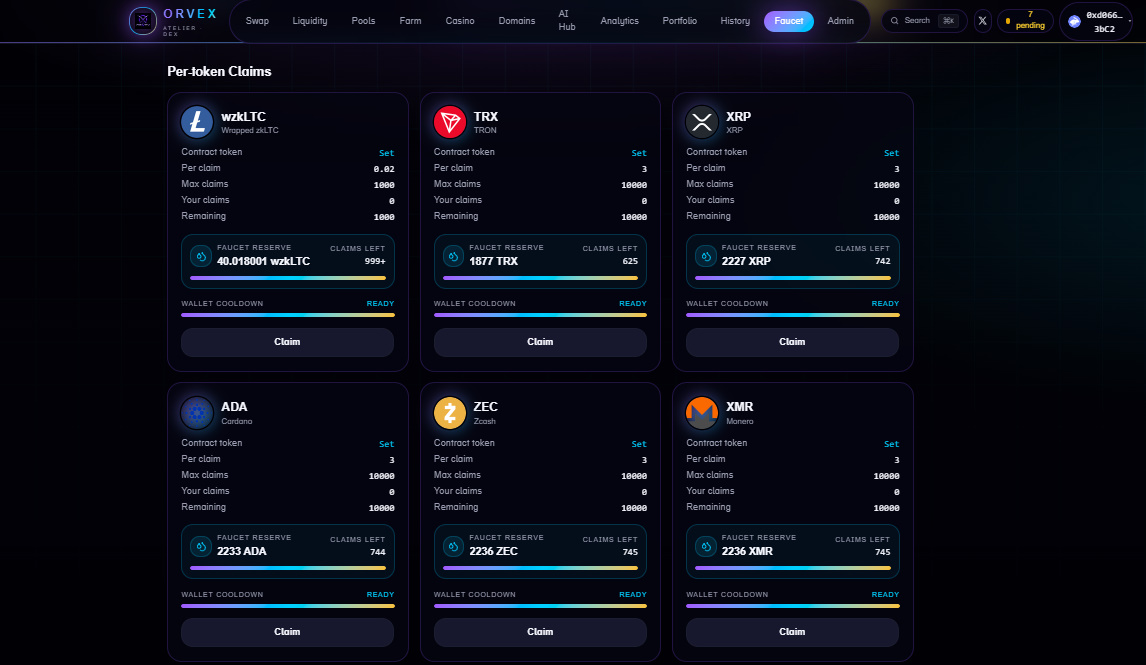
Task: Click the droplet icon in ZEC faucet reserve
Action: [453, 547]
